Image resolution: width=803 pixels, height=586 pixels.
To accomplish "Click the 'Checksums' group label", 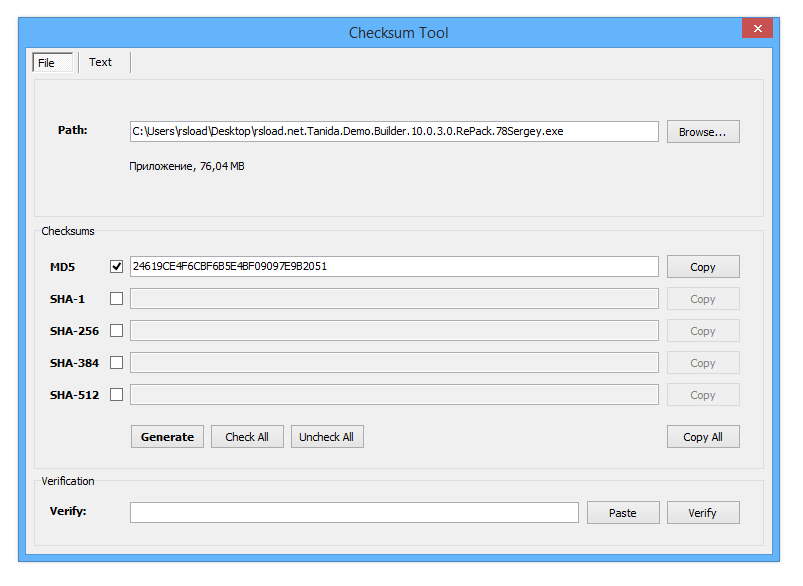I will [x=68, y=231].
